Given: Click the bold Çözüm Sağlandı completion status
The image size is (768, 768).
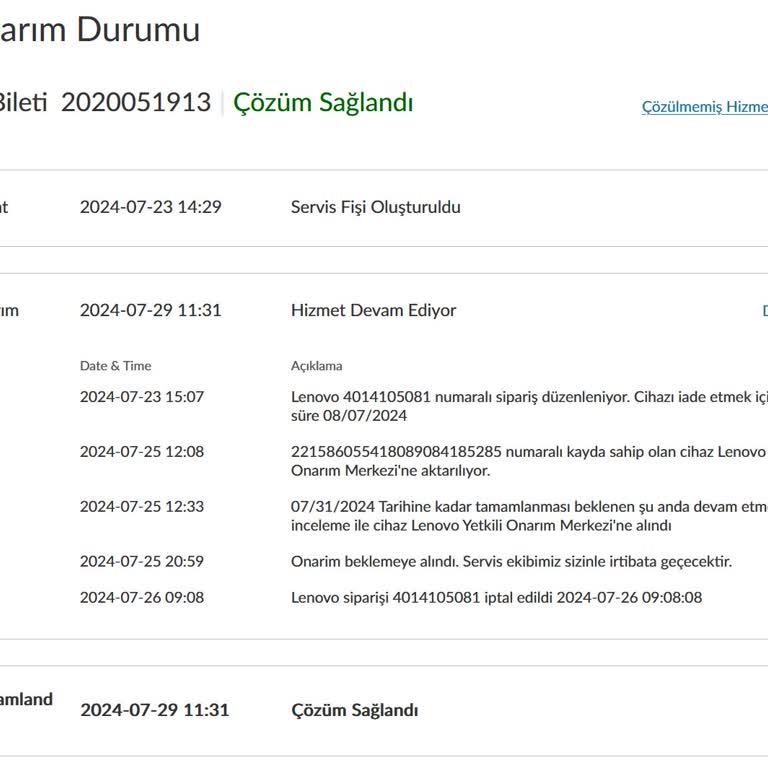Looking at the screenshot, I should (355, 710).
